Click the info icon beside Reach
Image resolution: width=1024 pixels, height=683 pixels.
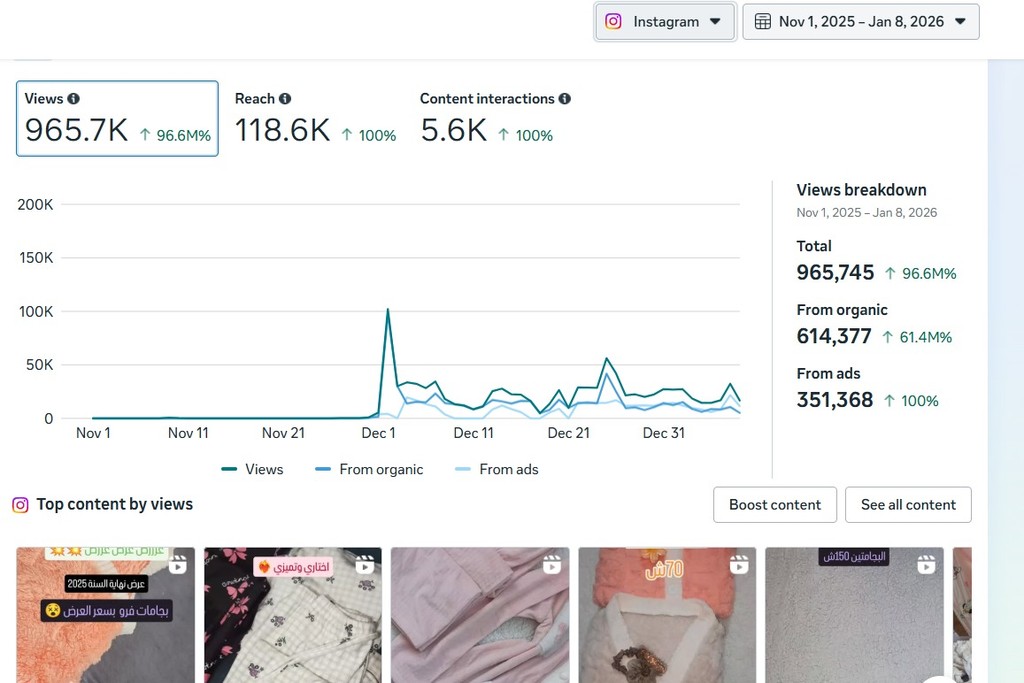point(285,99)
